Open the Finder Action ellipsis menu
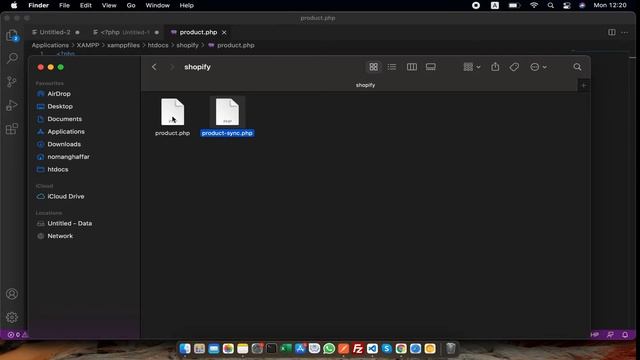Image resolution: width=640 pixels, height=360 pixels. pos(538,67)
